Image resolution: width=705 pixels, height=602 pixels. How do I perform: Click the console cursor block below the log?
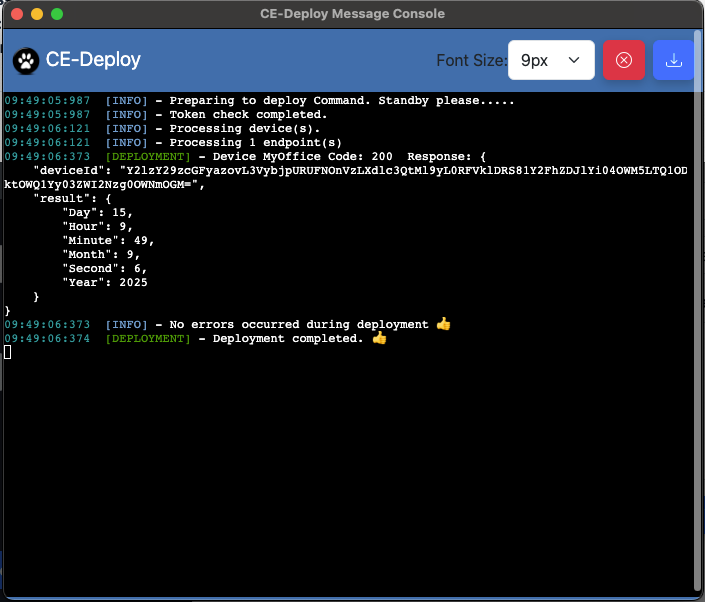coord(8,353)
